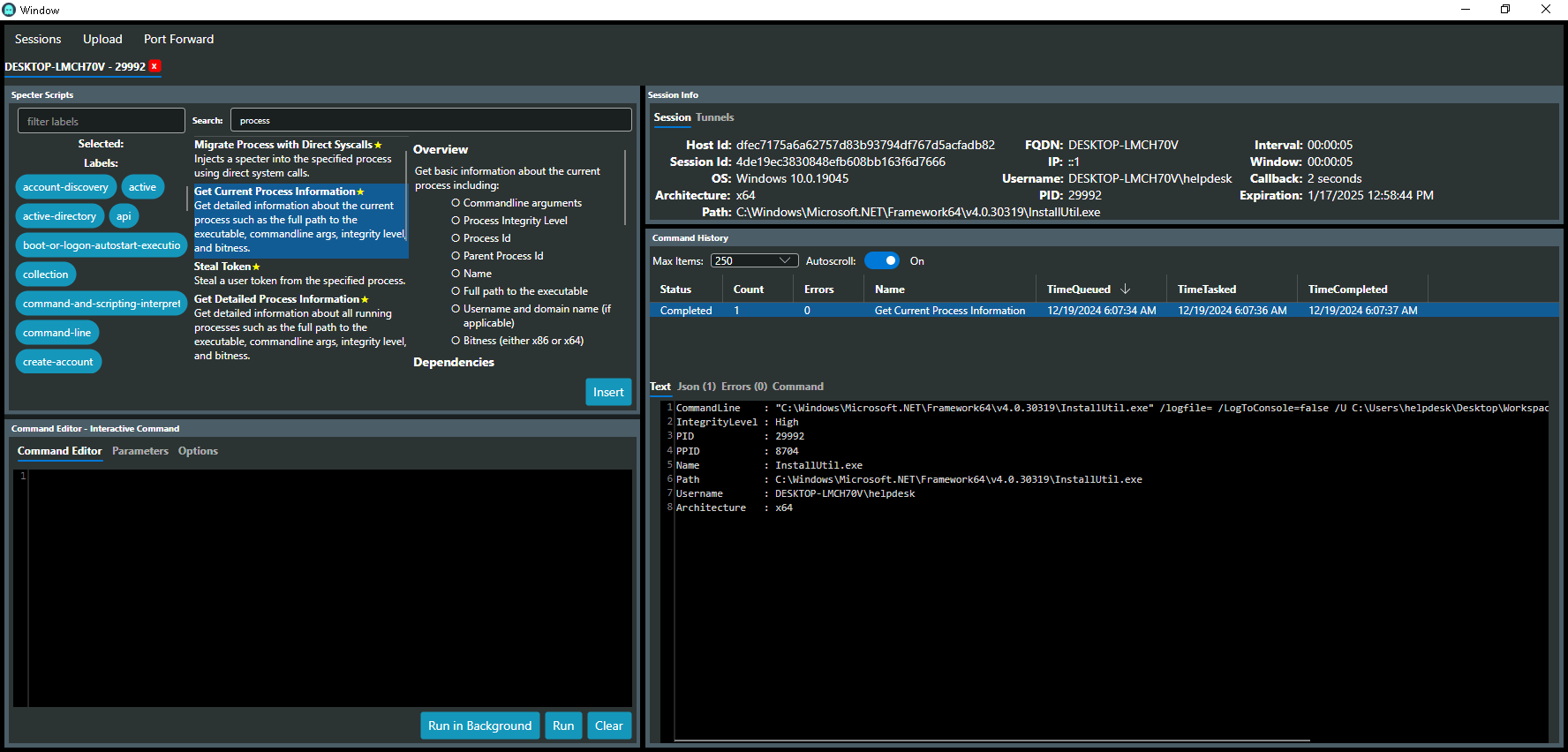1568x752 pixels.
Task: Click the TimeQueued sort arrow
Action: point(1125,290)
